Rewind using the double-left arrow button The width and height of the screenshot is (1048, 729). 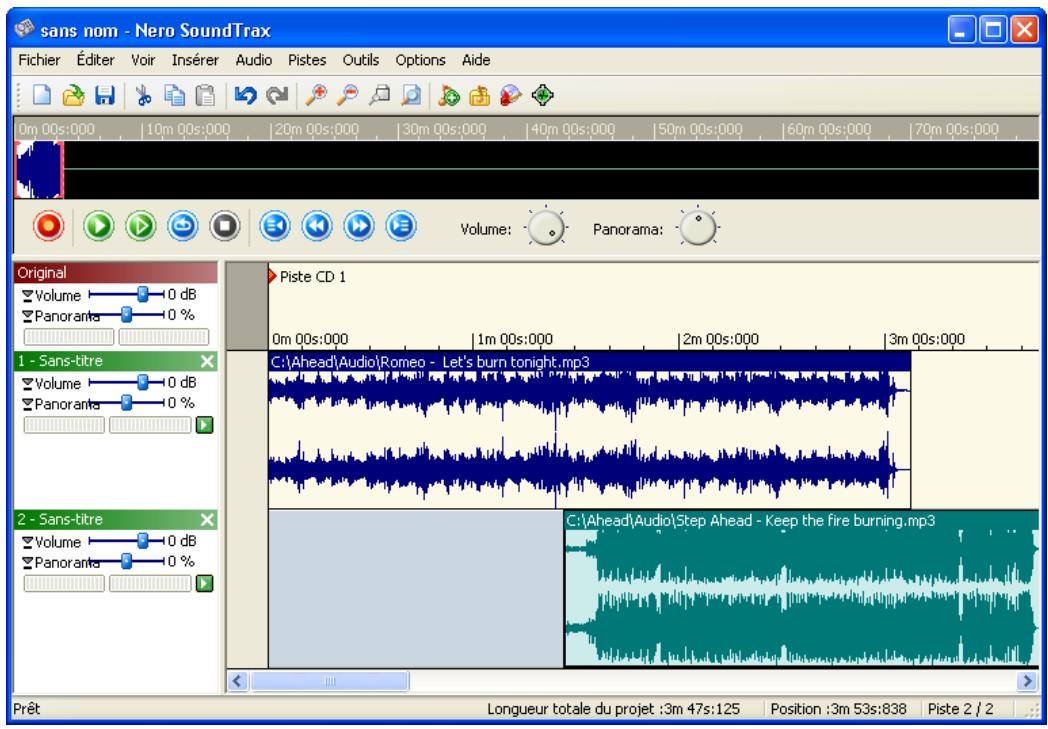[317, 226]
